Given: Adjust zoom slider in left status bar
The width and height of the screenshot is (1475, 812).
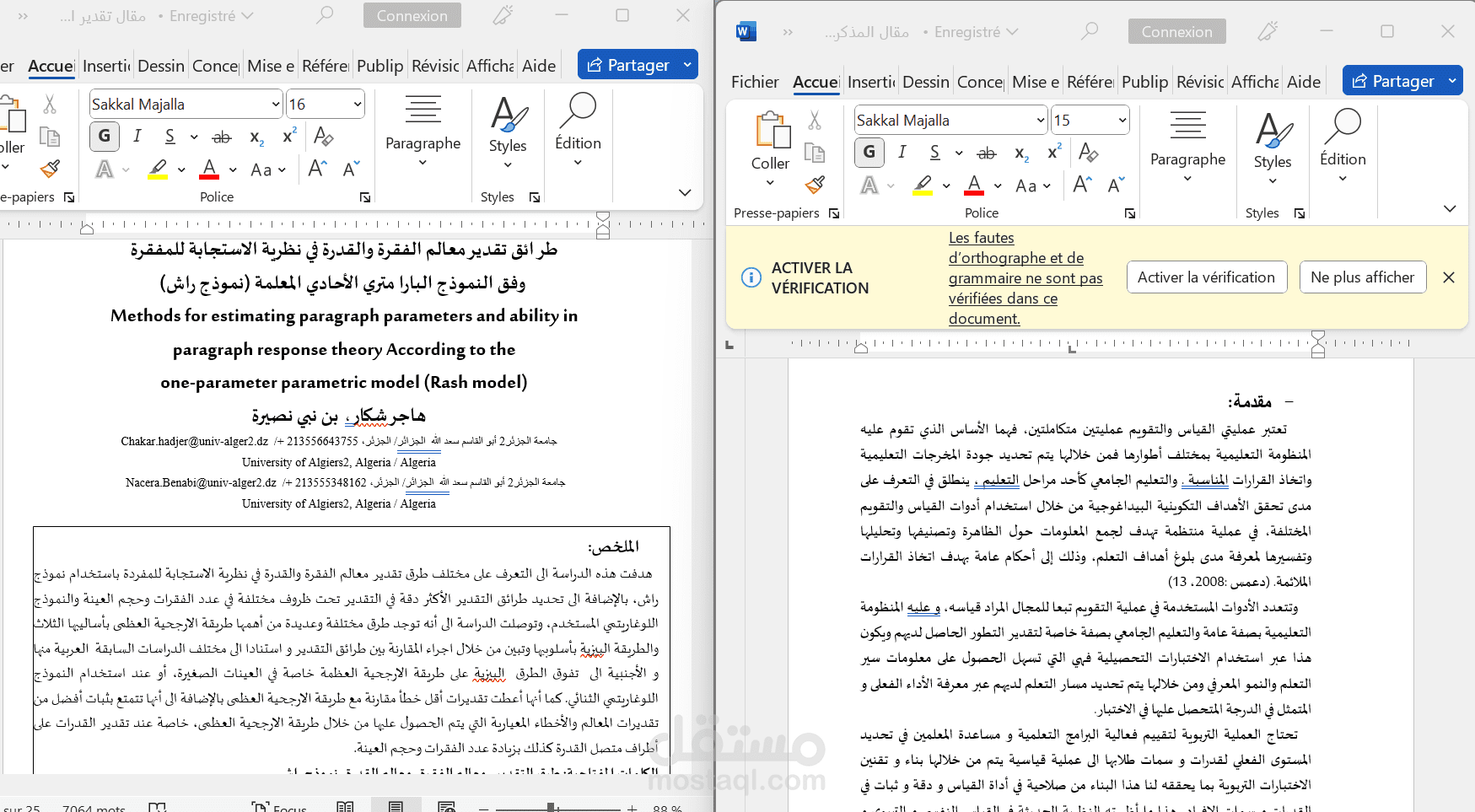Looking at the screenshot, I should pyautogui.click(x=551, y=808).
